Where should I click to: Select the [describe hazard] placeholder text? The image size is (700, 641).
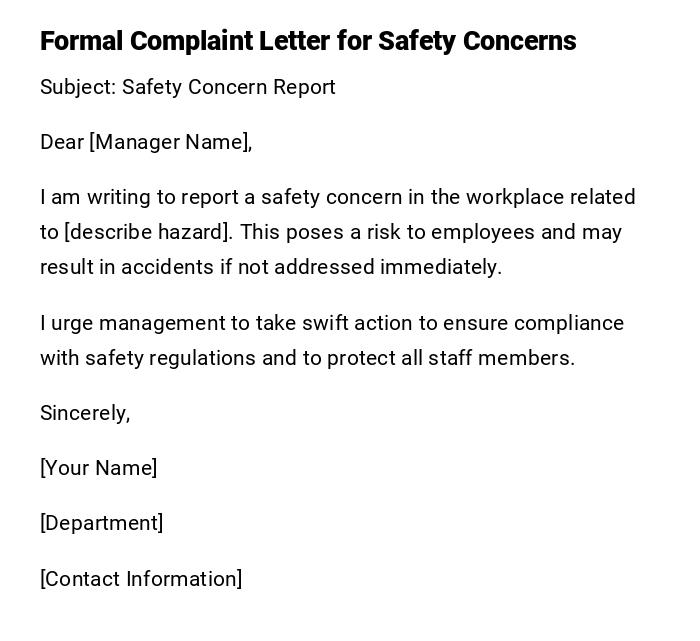148,232
